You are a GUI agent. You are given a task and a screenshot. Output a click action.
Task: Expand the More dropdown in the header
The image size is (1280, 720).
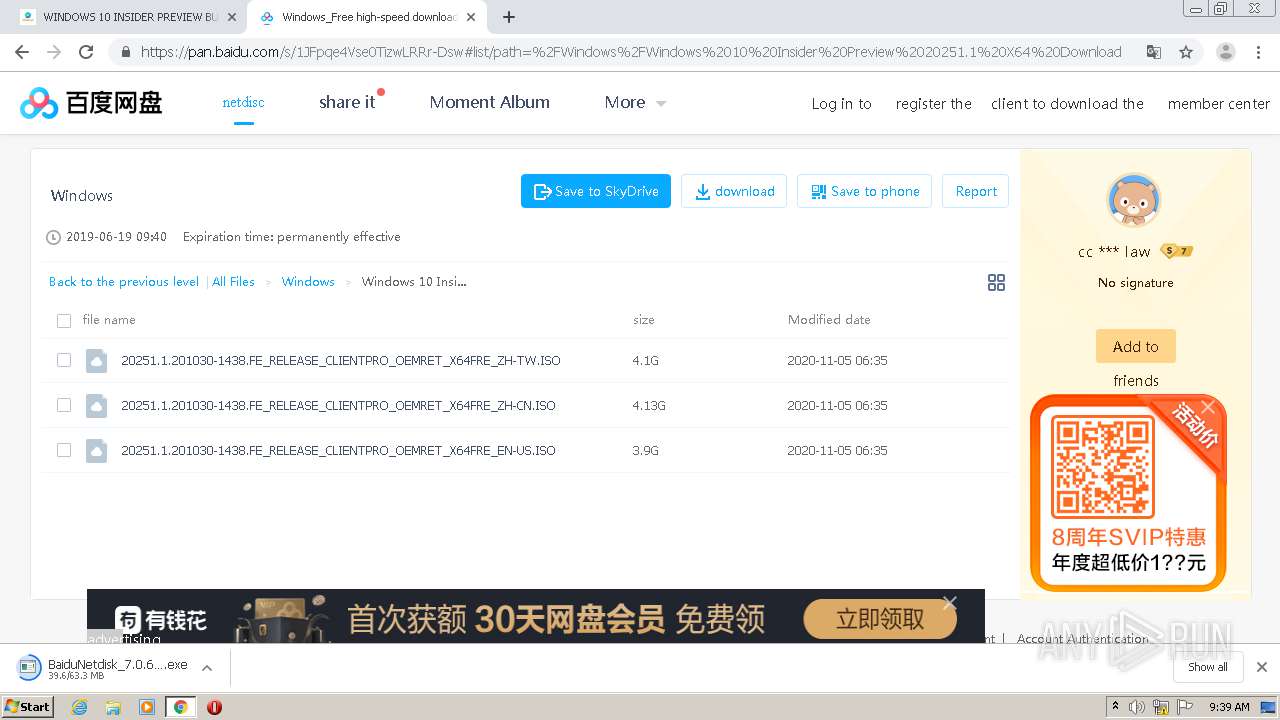(635, 102)
